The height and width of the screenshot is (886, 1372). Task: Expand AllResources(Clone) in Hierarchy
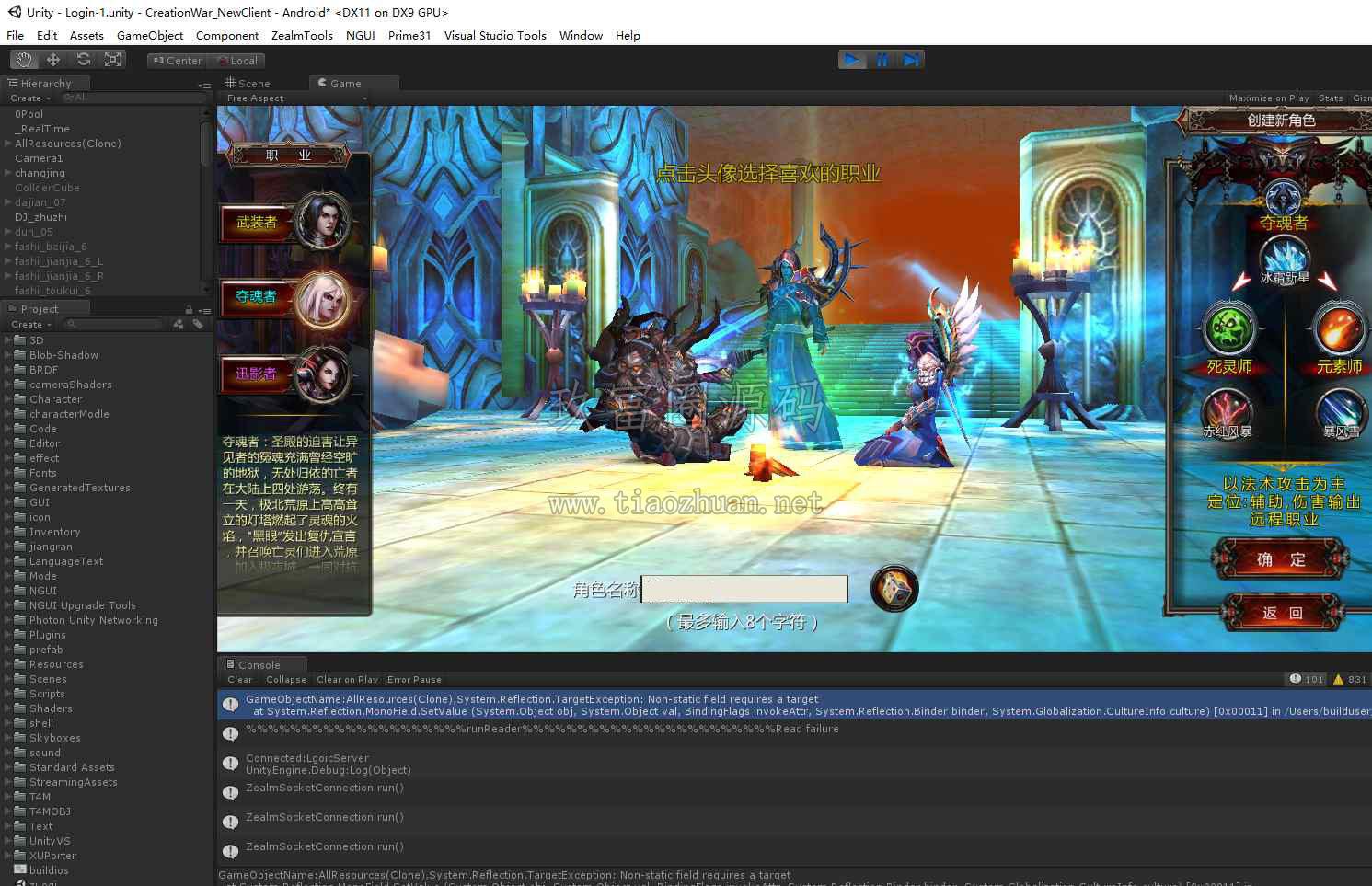coord(8,144)
